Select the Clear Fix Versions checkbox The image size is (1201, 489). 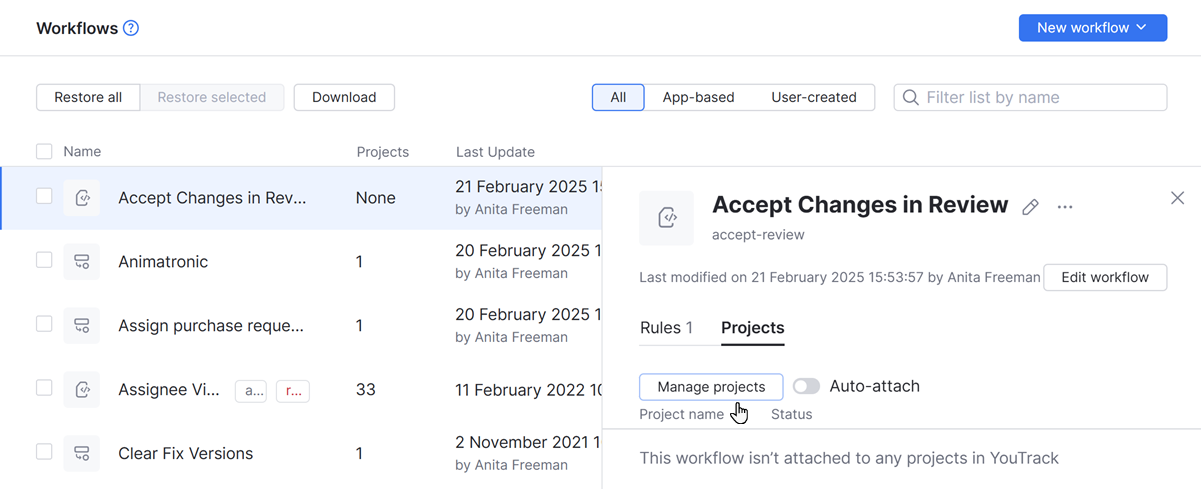pyautogui.click(x=44, y=452)
